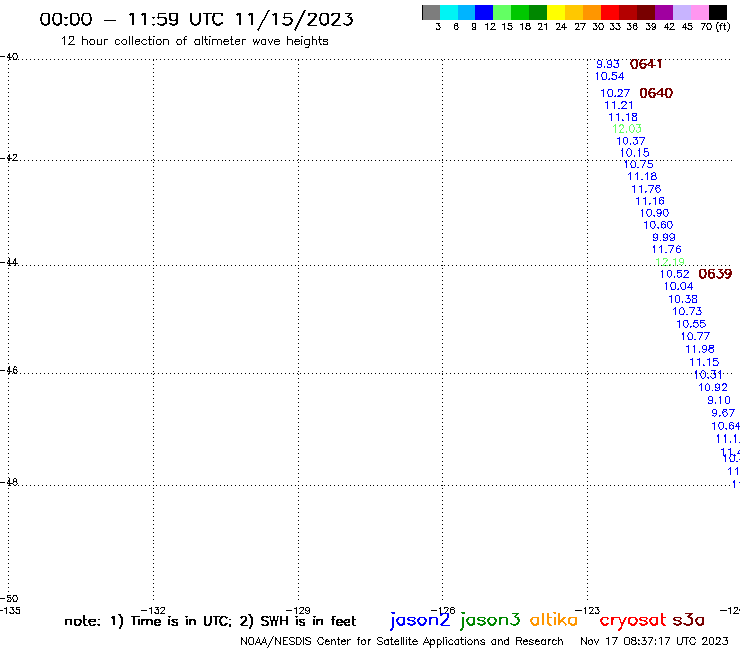Select the light green legend swatch
This screenshot has height=650, width=740.
(x=503, y=12)
